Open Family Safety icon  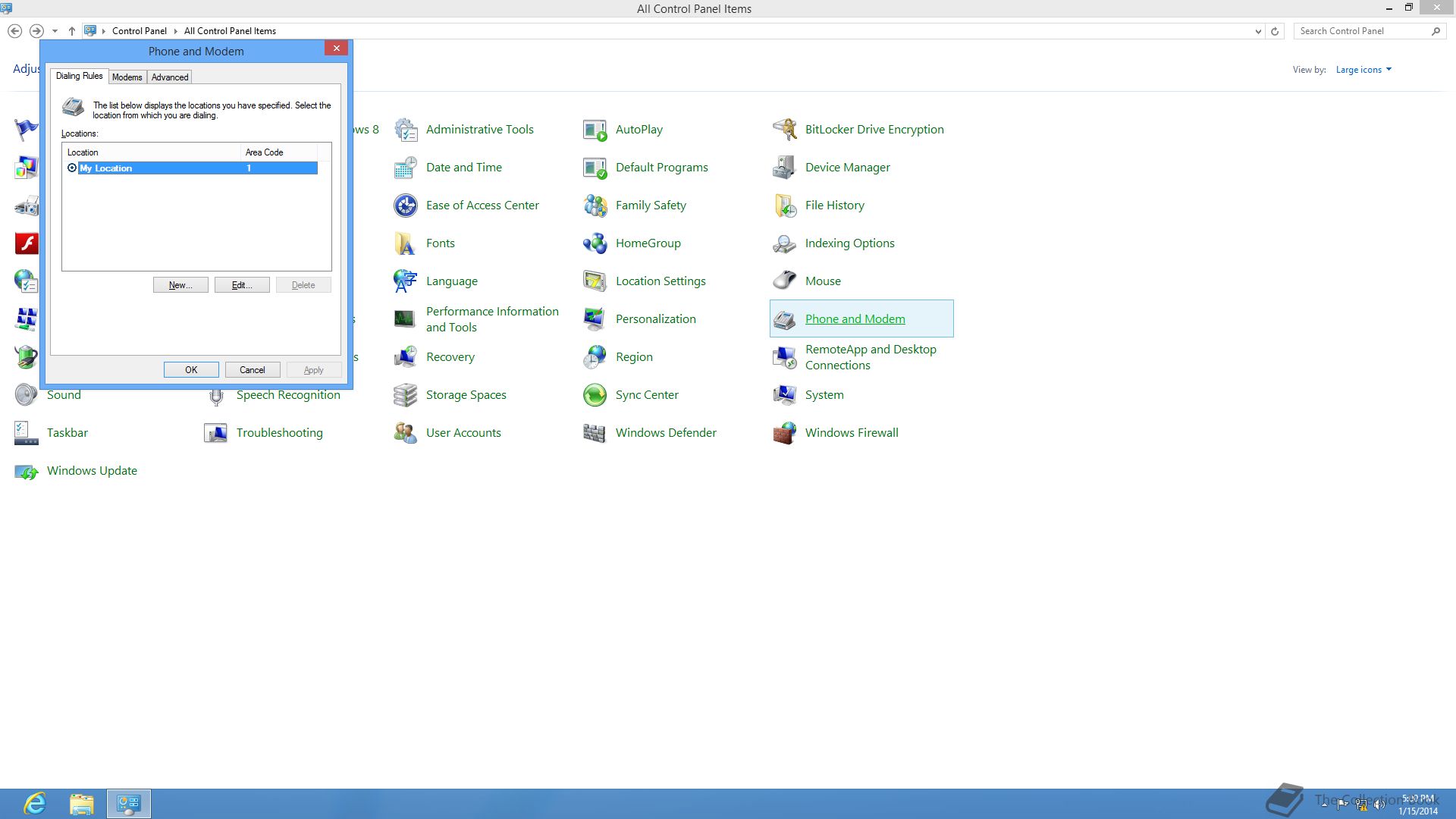coord(595,206)
